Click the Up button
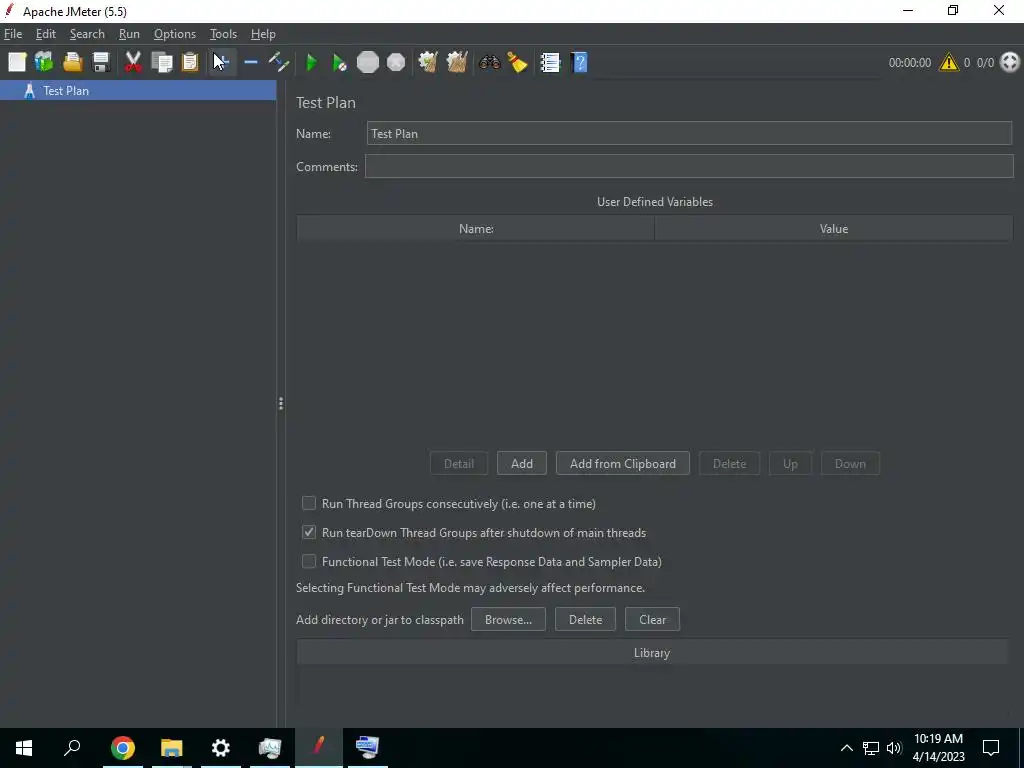This screenshot has width=1024, height=768. [790, 463]
